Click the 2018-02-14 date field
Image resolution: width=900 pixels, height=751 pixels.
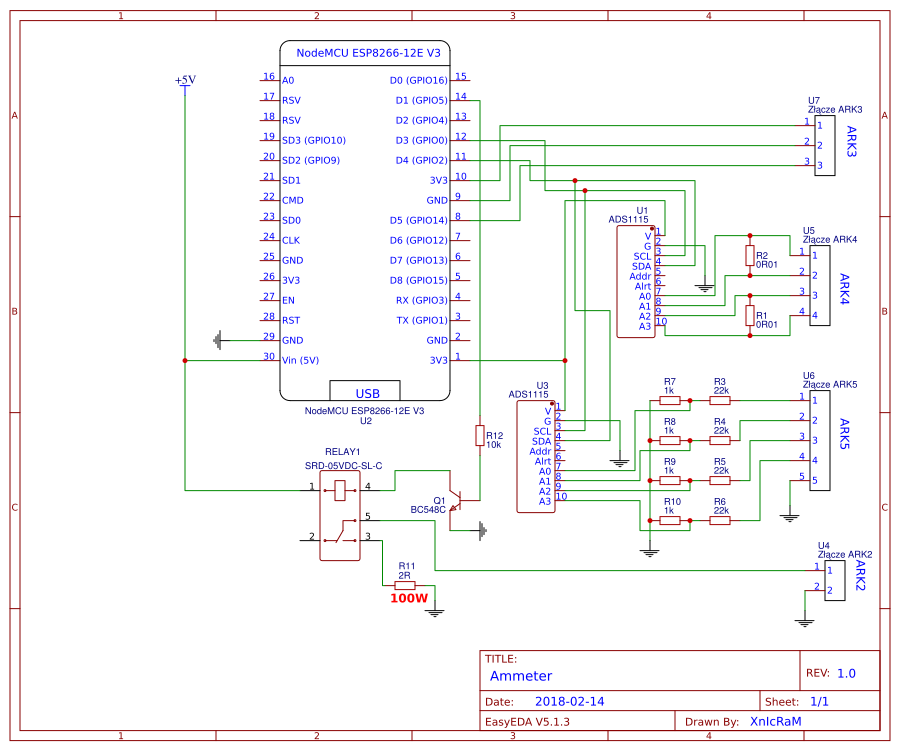572,701
